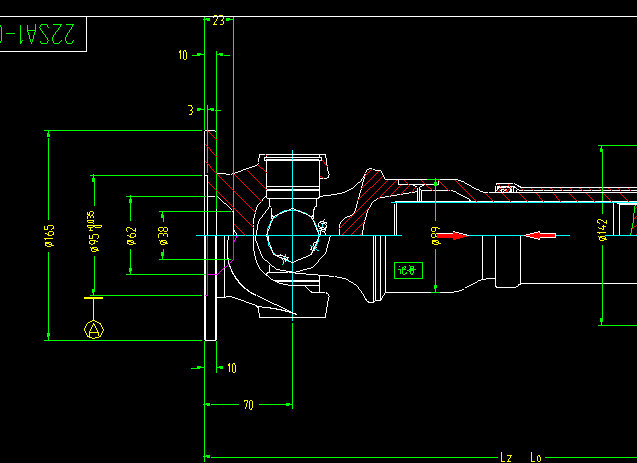Select the right-pointing red arrow

tap(453, 236)
